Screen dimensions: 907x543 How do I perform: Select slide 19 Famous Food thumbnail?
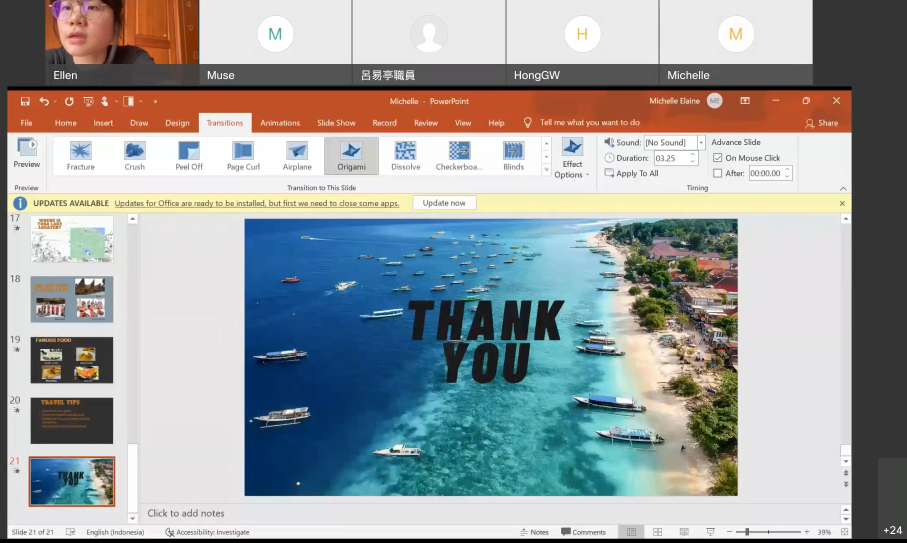72,360
